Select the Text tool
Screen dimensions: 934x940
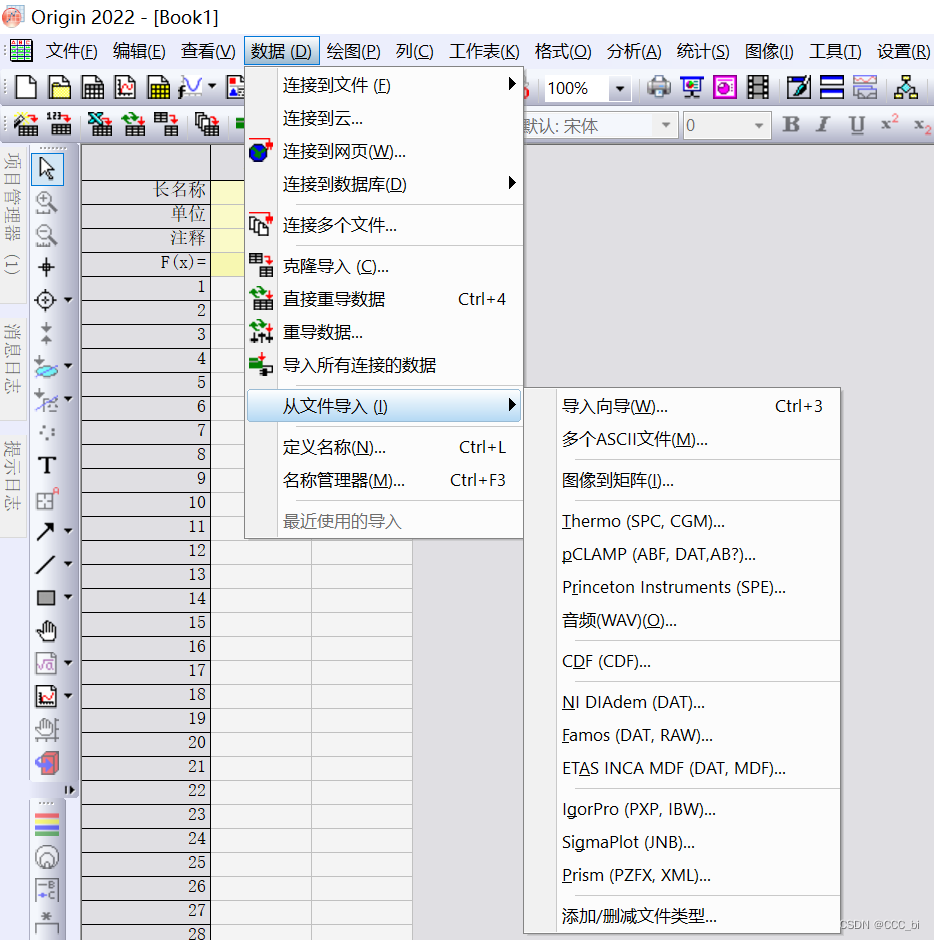click(x=47, y=464)
